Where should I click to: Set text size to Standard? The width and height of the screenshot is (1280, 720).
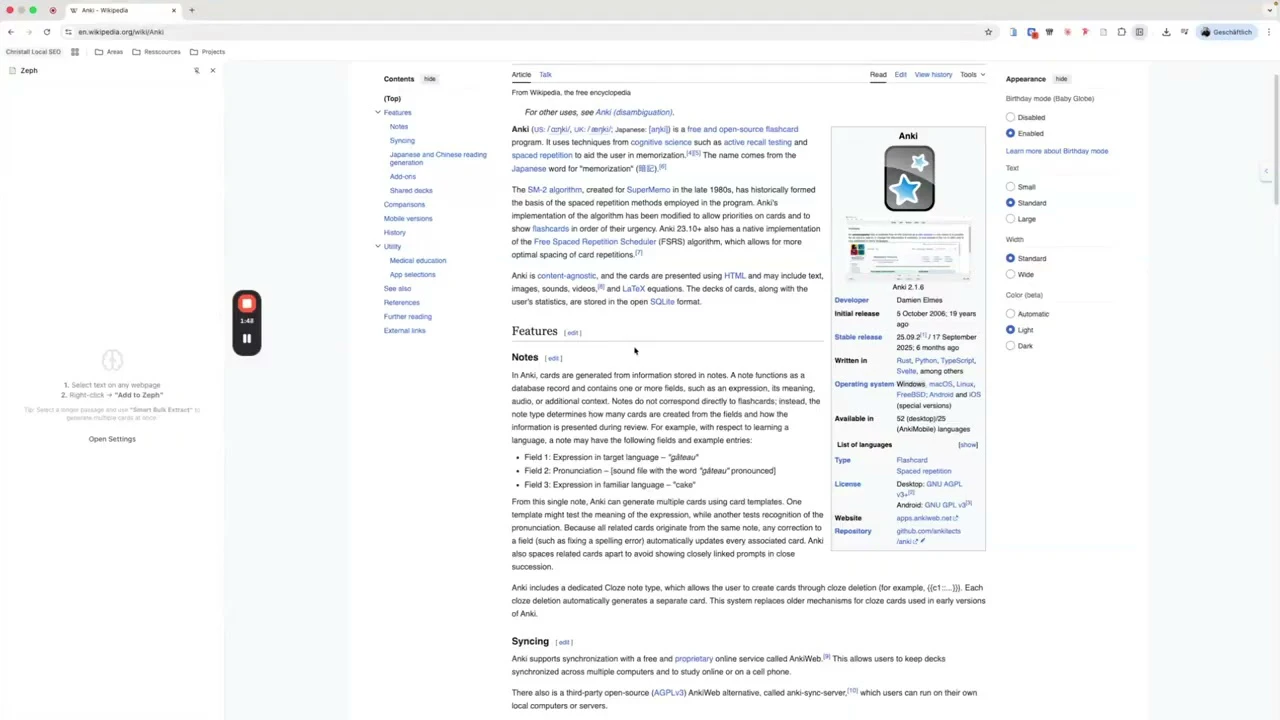point(1010,203)
